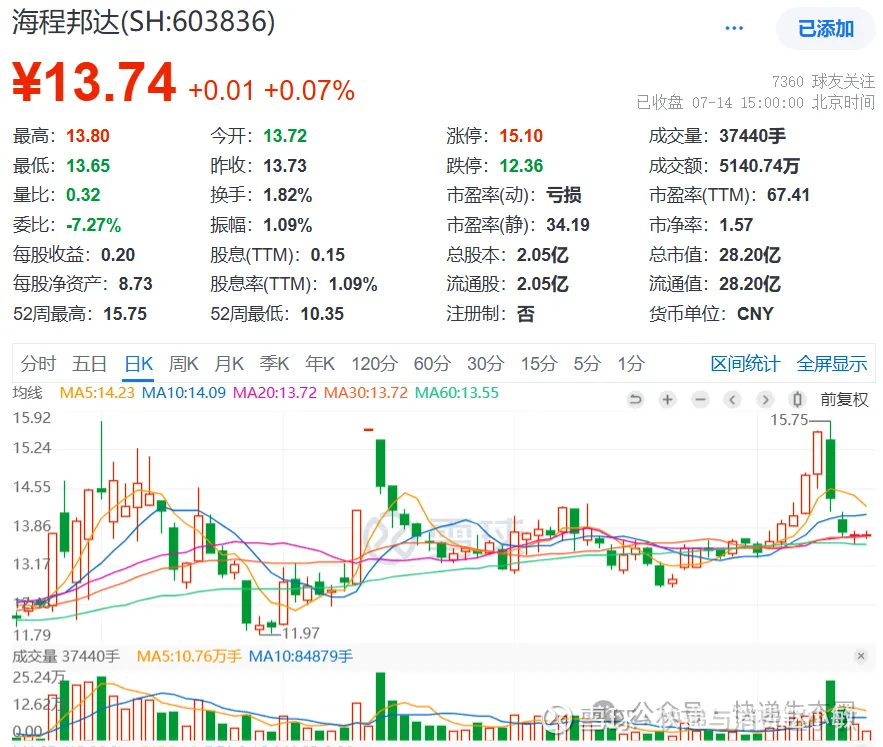Select the 分时 chart tab

coord(38,364)
